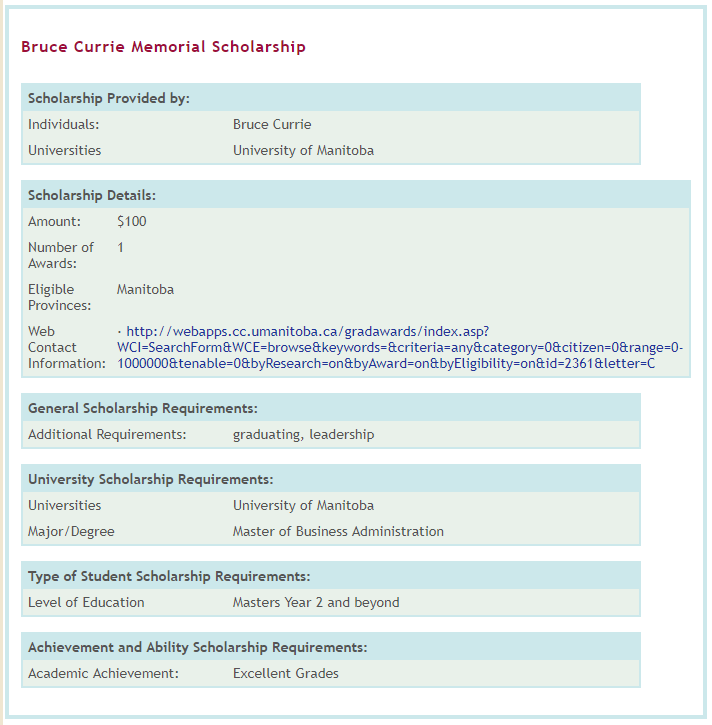Click the 'Bruce Currie' value beside Individuals
The height and width of the screenshot is (725, 712).
click(x=272, y=125)
